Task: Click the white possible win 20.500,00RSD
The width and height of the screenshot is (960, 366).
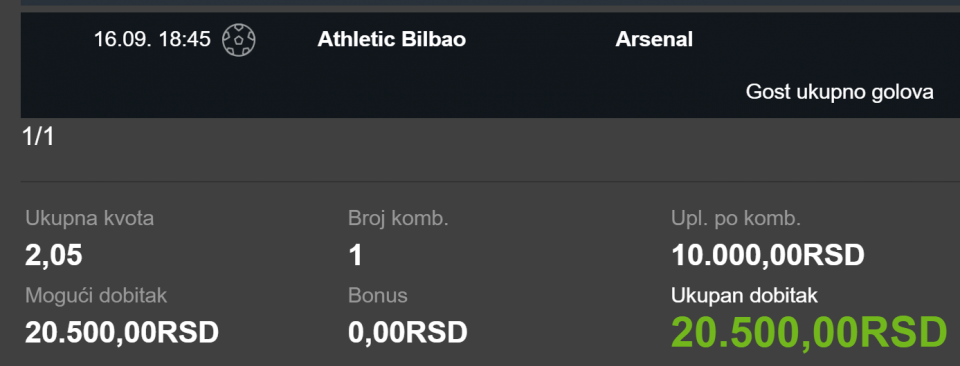Action: [x=122, y=332]
